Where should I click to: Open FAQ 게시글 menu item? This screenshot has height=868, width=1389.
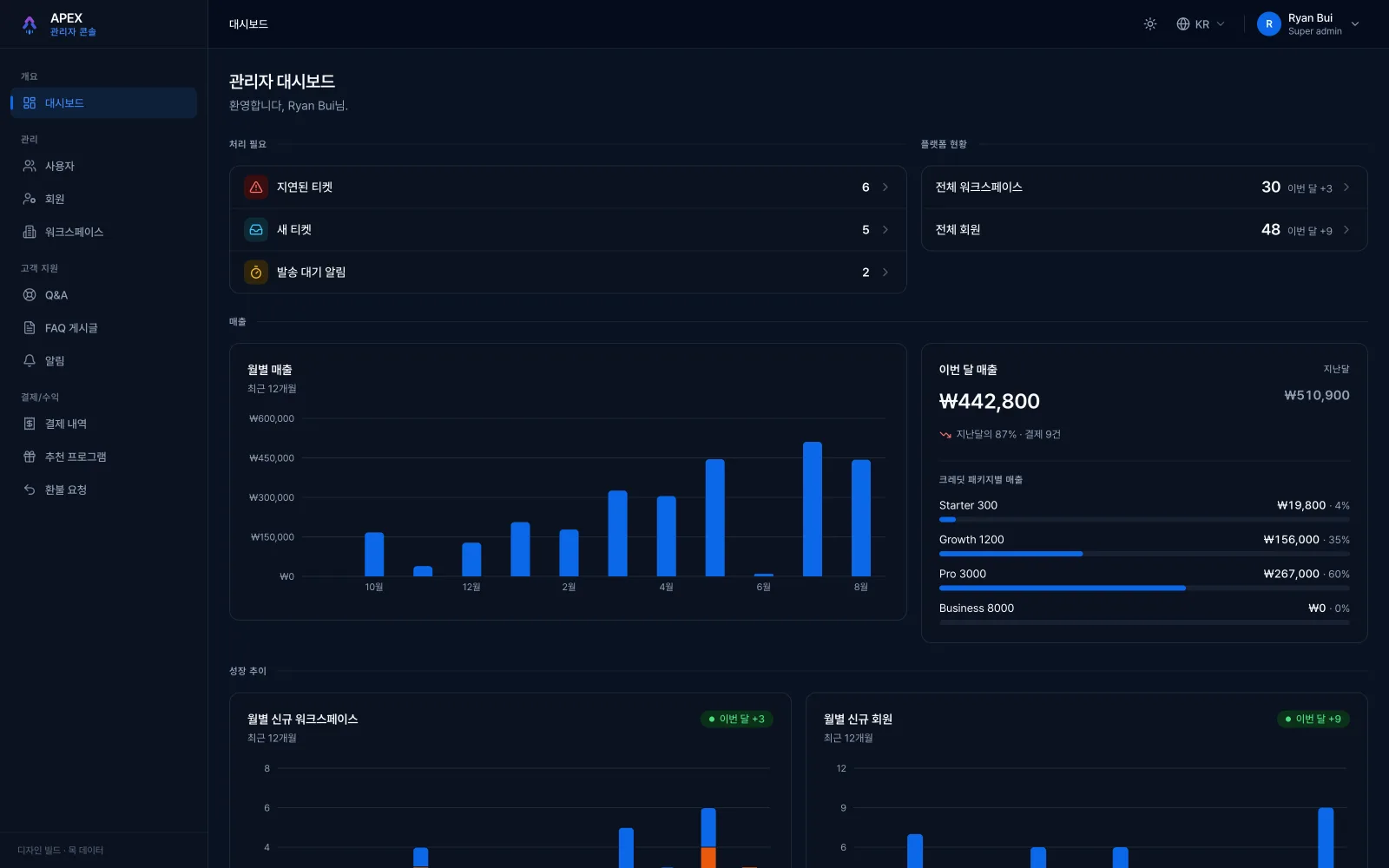pyautogui.click(x=103, y=328)
